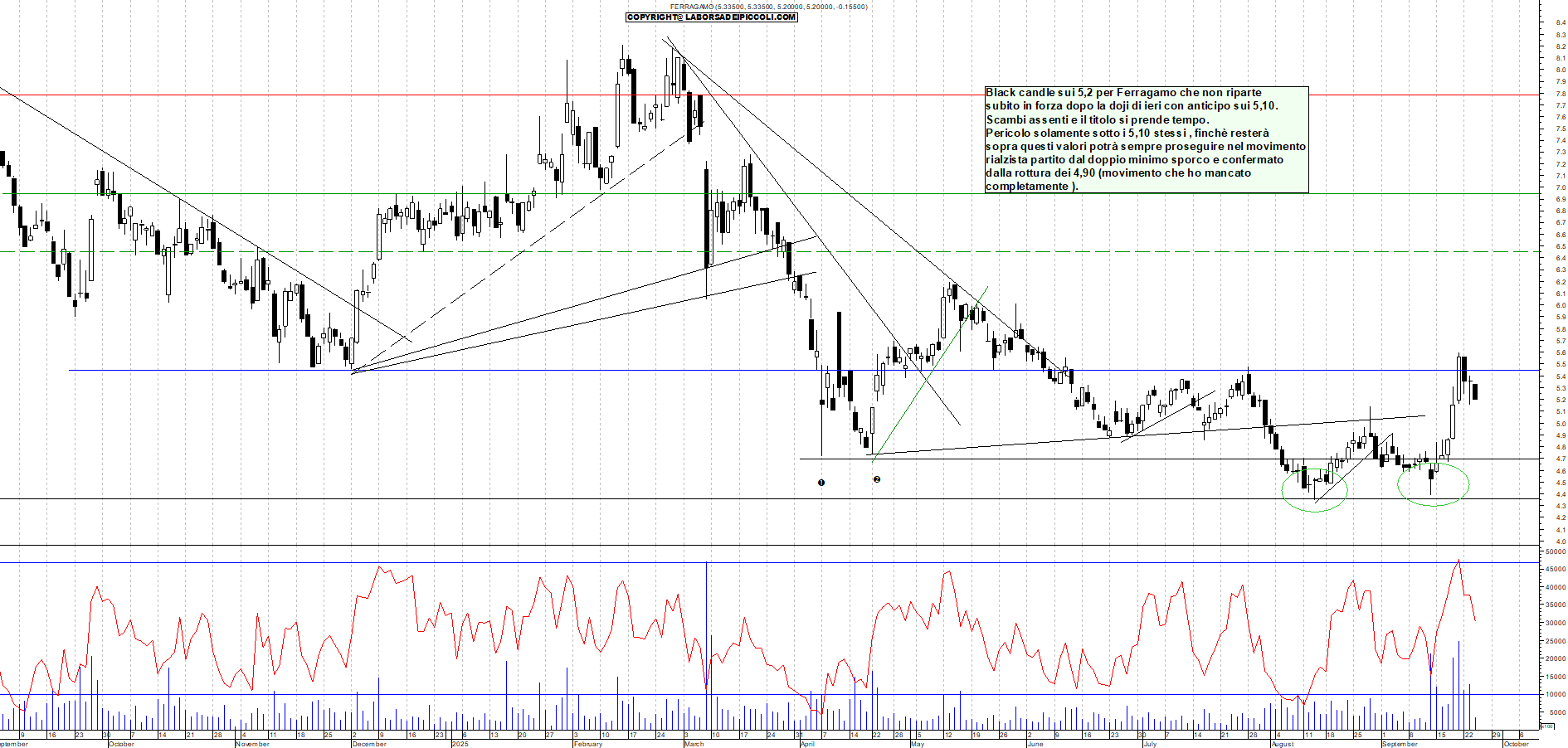Click the December month label on the time axis
1568x748 pixels.
click(x=369, y=744)
